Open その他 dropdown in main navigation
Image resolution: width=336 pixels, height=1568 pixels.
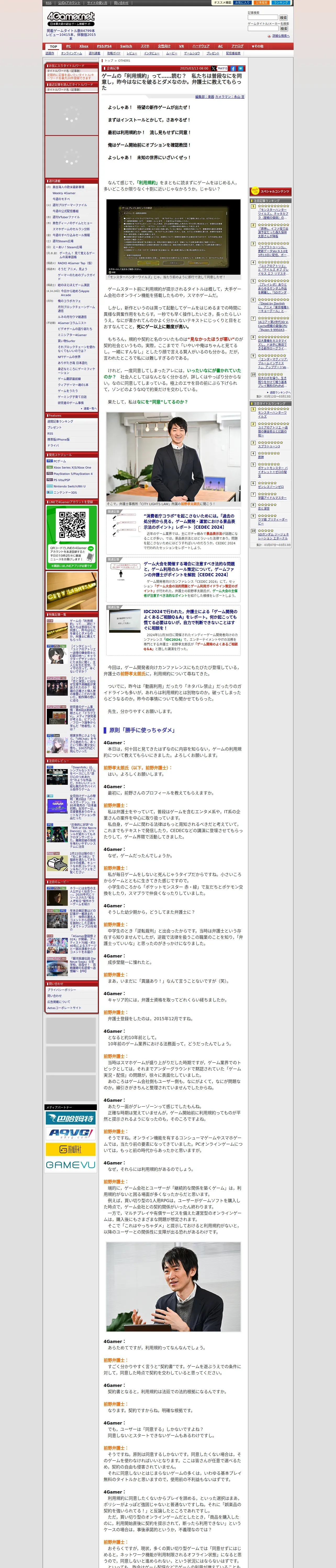click(x=258, y=46)
